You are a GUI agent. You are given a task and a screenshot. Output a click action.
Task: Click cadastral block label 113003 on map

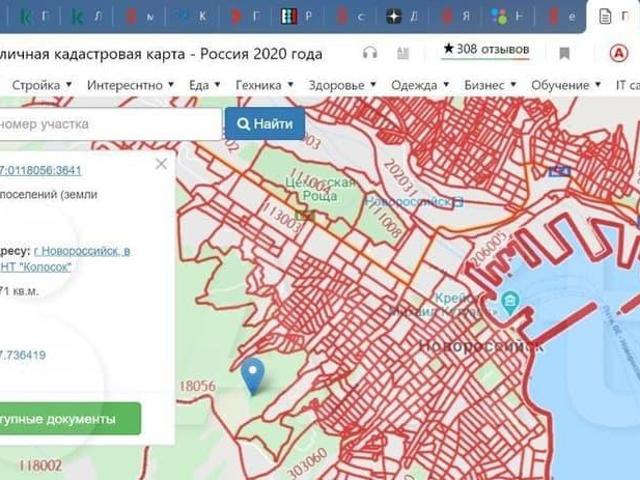point(283,218)
